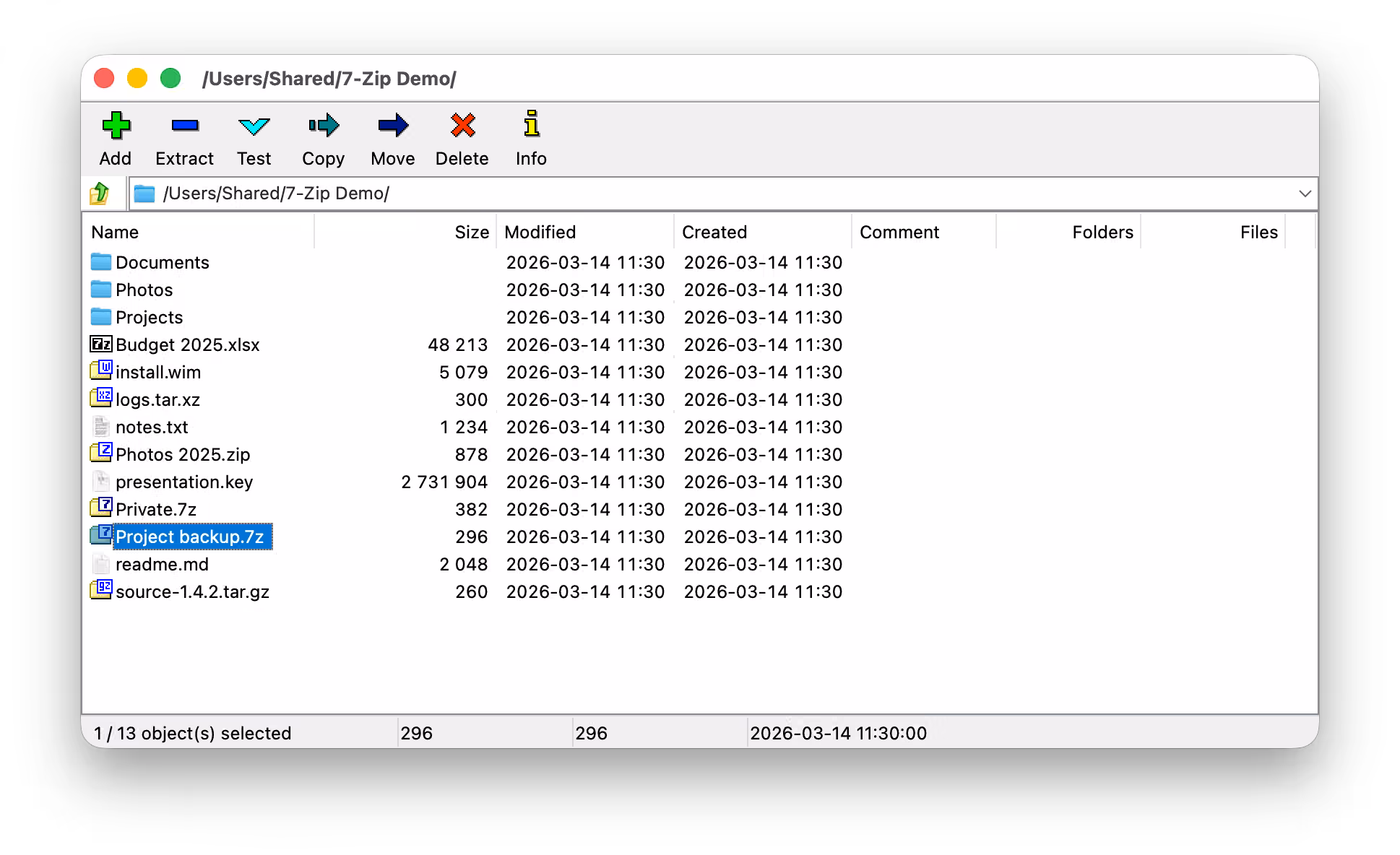
Task: Click the blue Extract minus icon
Action: [185, 126]
